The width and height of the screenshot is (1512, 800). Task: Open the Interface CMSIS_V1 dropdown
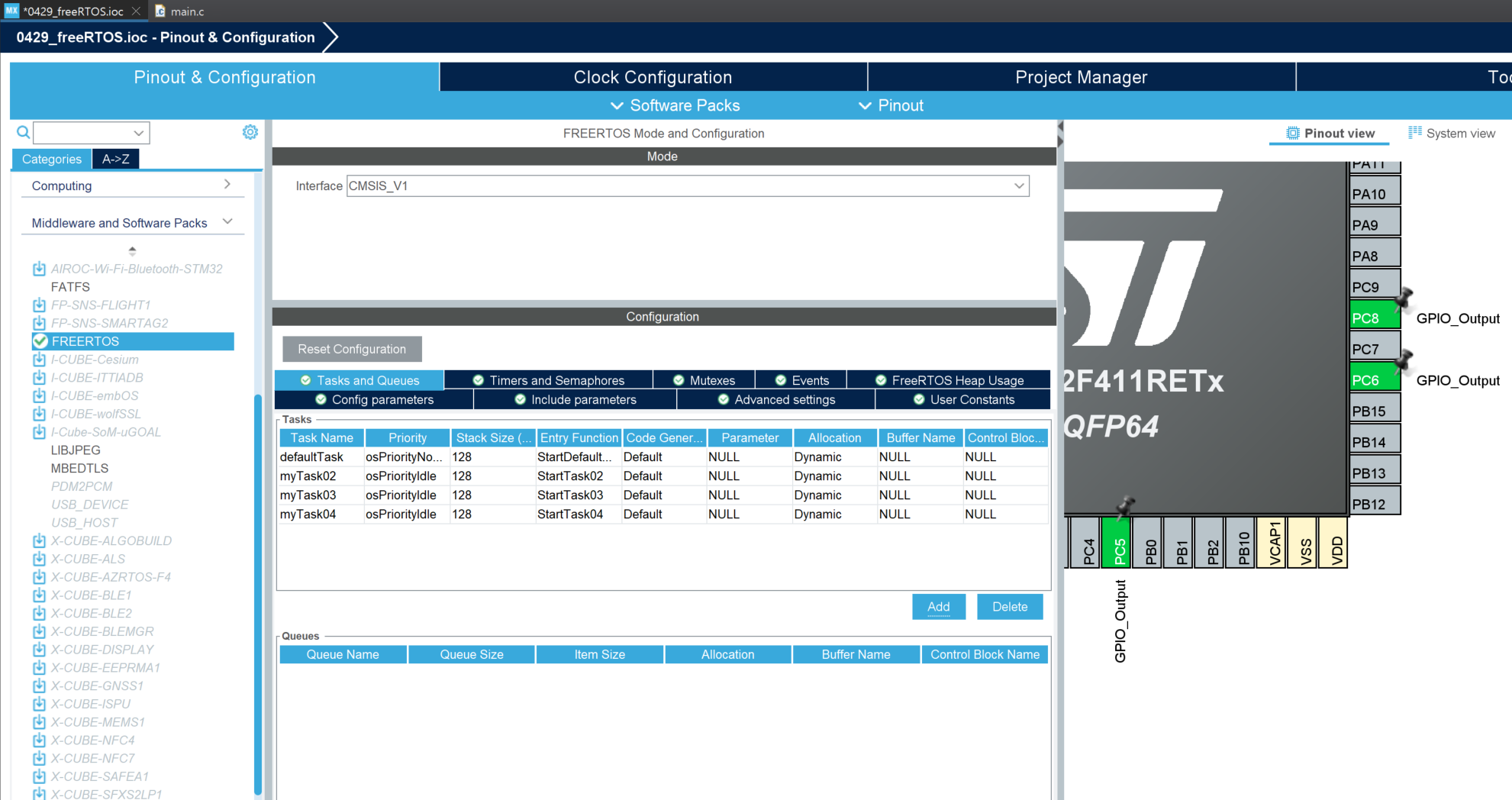1019,185
